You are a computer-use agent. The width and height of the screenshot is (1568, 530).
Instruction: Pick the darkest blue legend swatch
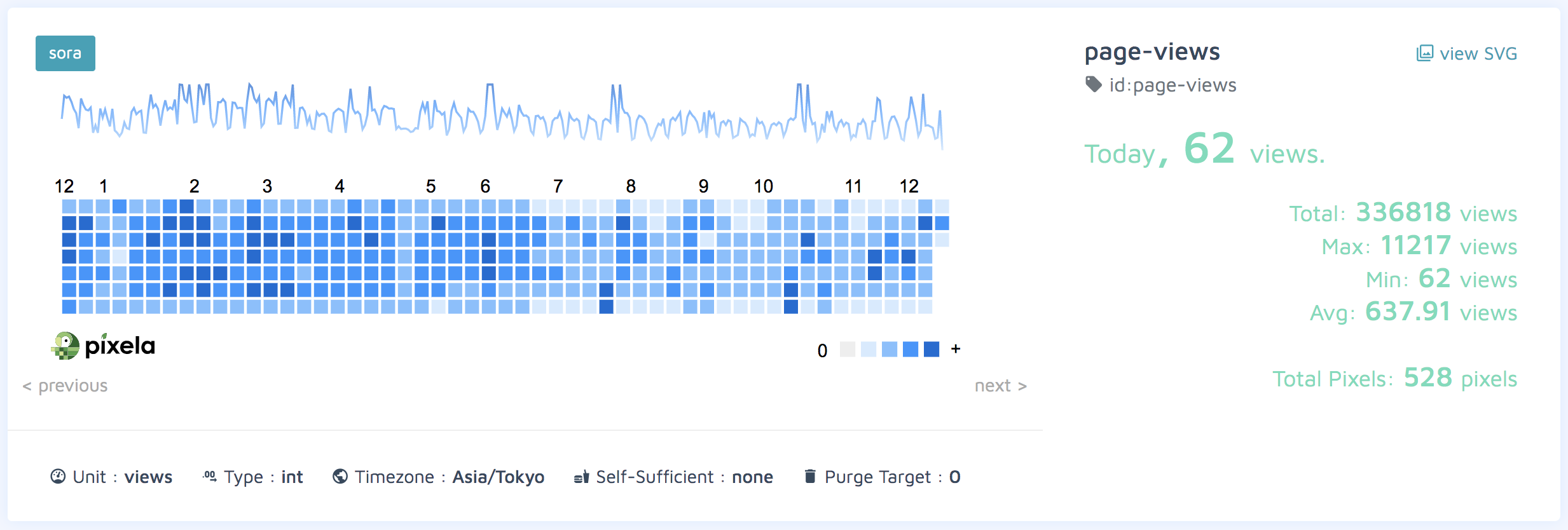[932, 350]
